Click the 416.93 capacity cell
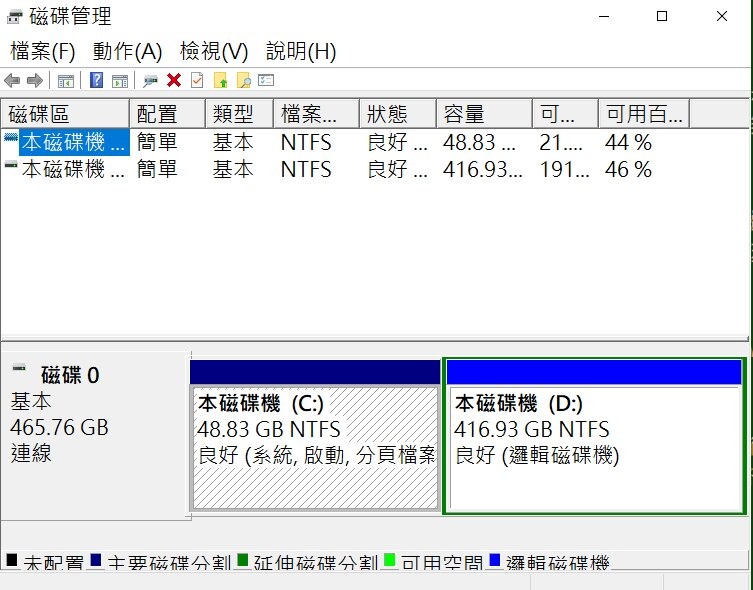 pyautogui.click(x=482, y=169)
